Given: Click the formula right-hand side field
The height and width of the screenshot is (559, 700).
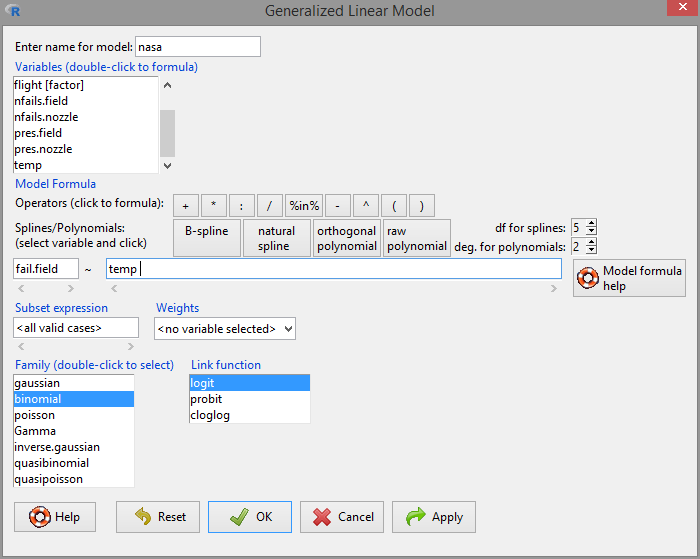Looking at the screenshot, I should point(333,269).
